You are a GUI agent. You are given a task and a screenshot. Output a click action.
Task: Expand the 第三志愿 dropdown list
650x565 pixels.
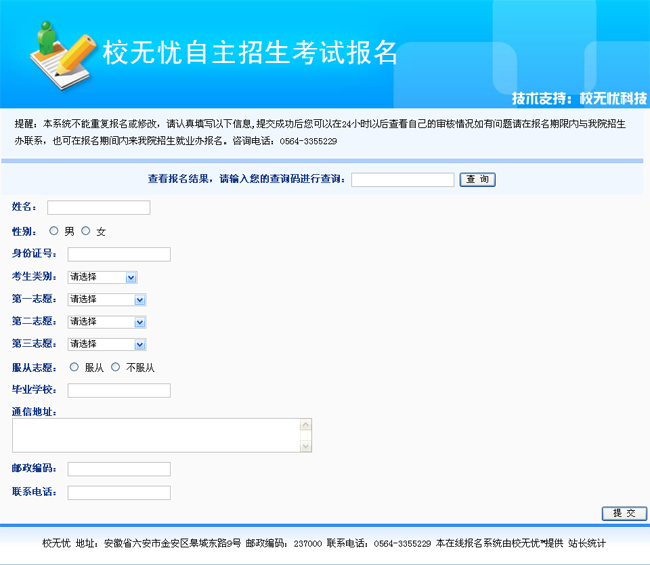[x=107, y=344]
